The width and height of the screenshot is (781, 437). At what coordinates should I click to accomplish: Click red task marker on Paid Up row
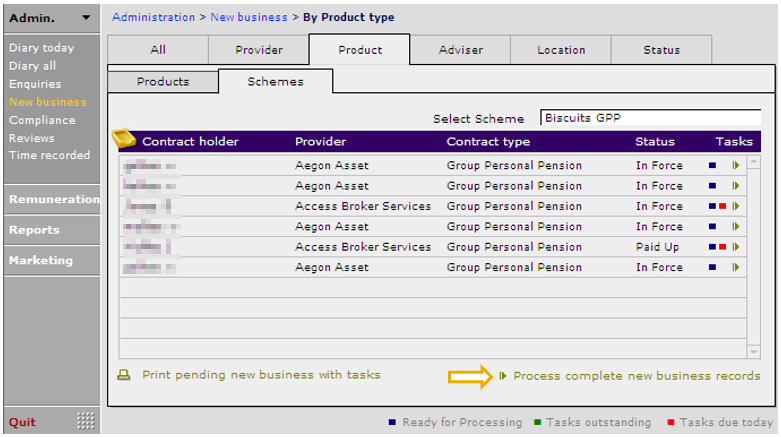[x=722, y=247]
